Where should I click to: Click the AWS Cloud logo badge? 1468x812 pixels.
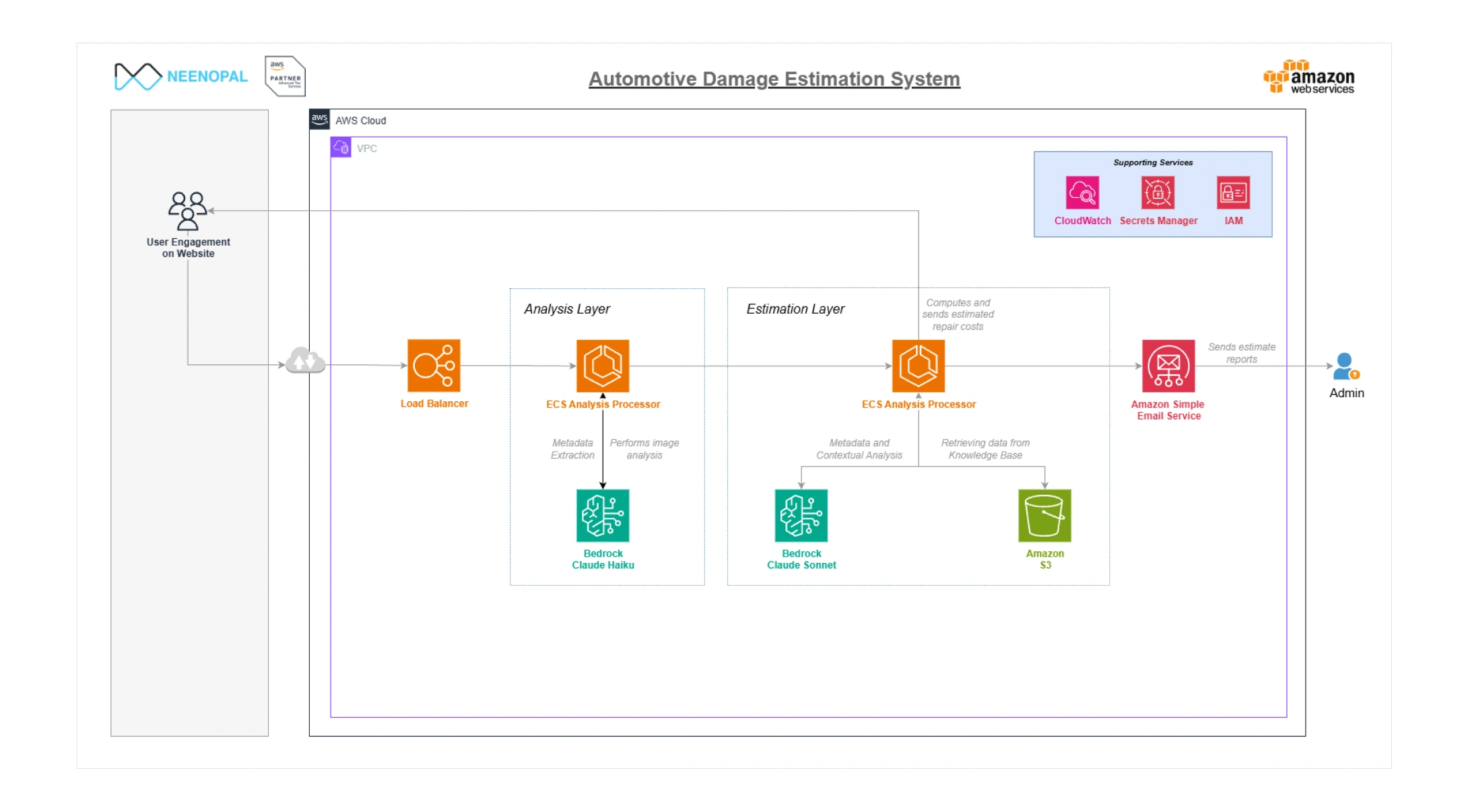click(319, 119)
